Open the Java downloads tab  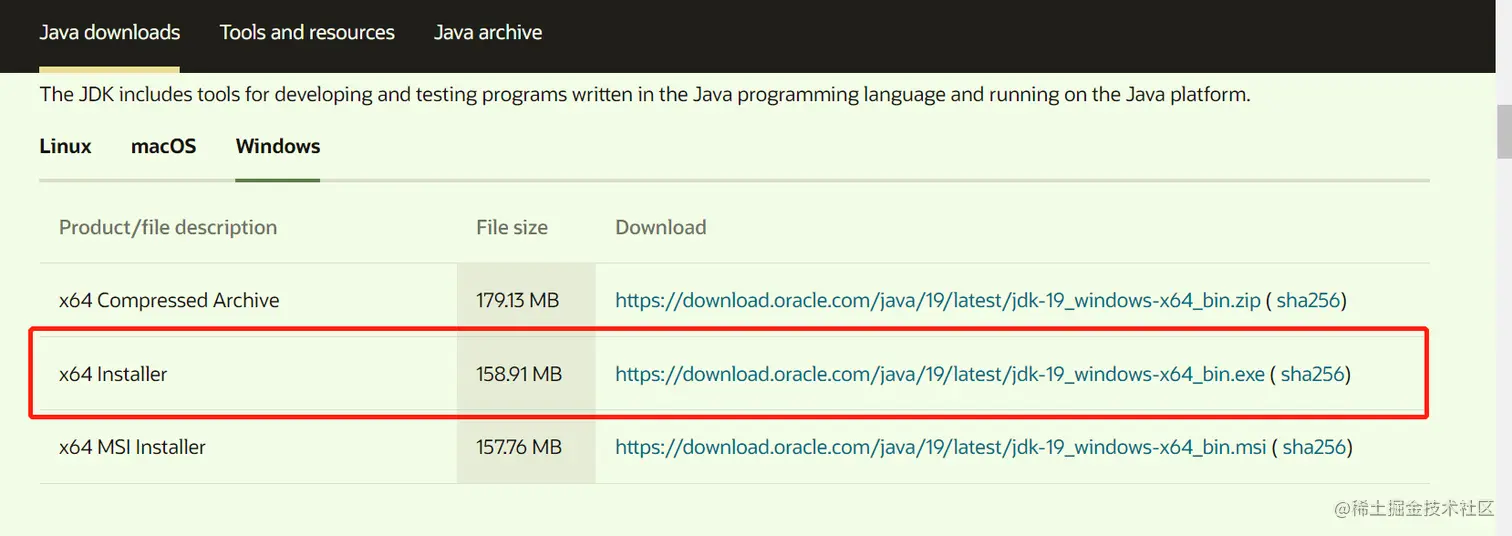click(x=110, y=32)
